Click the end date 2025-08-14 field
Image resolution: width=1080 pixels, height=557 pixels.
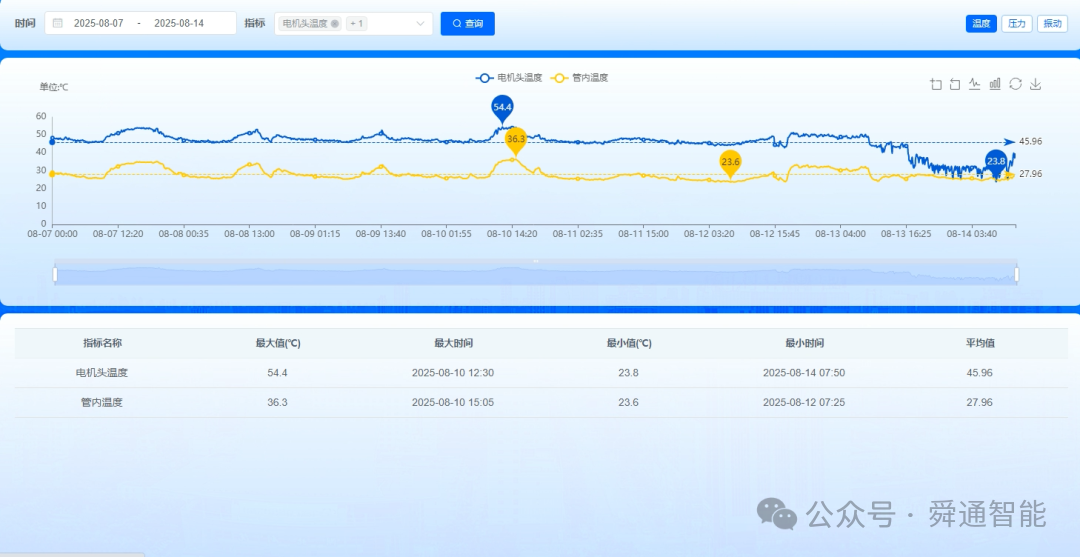[x=179, y=23]
